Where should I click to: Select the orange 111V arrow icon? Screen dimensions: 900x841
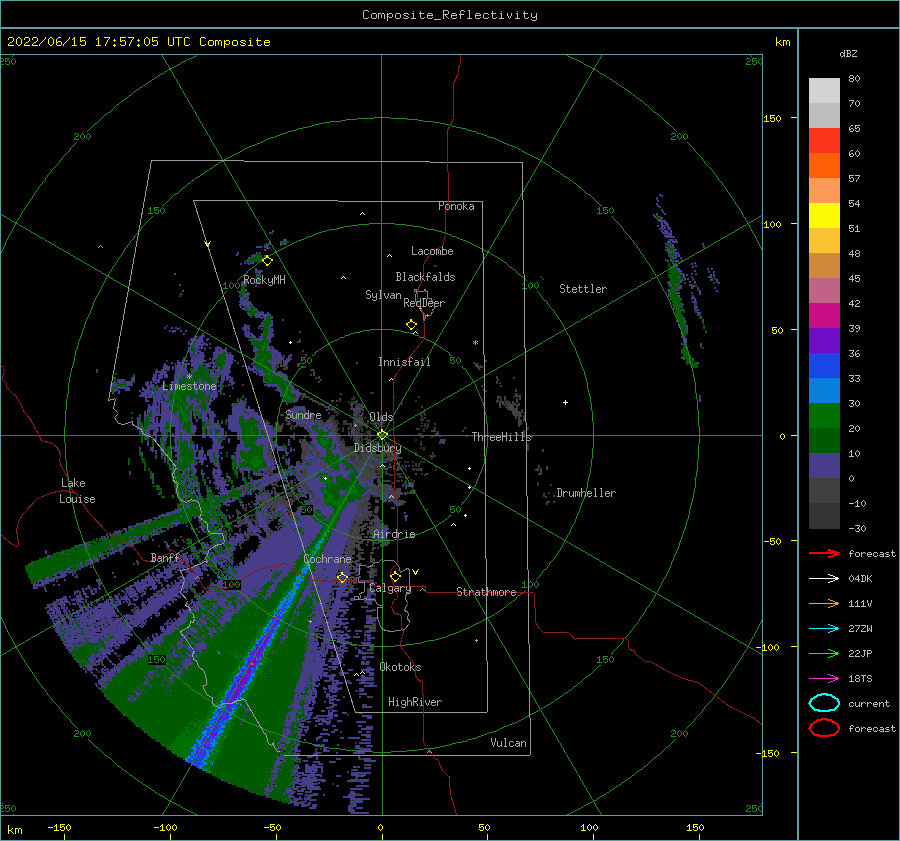(824, 603)
